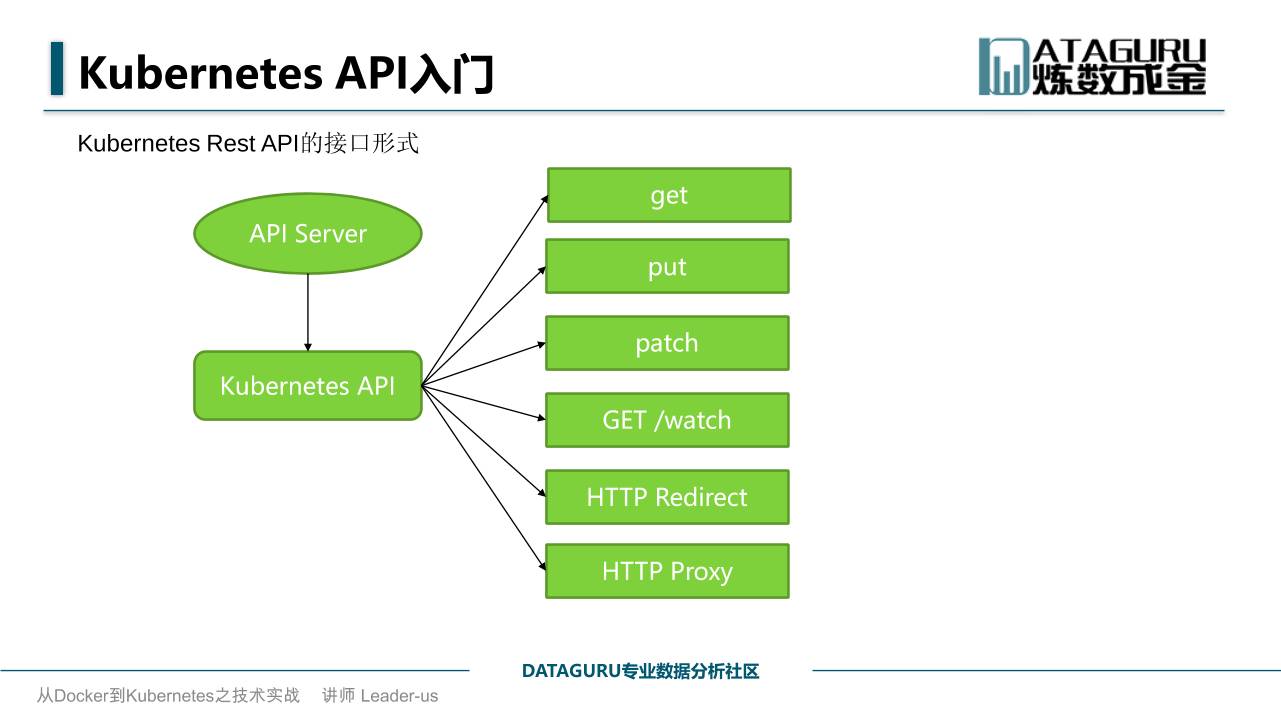Image resolution: width=1281 pixels, height=720 pixels.
Task: Click footer text DATAGURU专业数据分析社区
Action: tap(640, 671)
